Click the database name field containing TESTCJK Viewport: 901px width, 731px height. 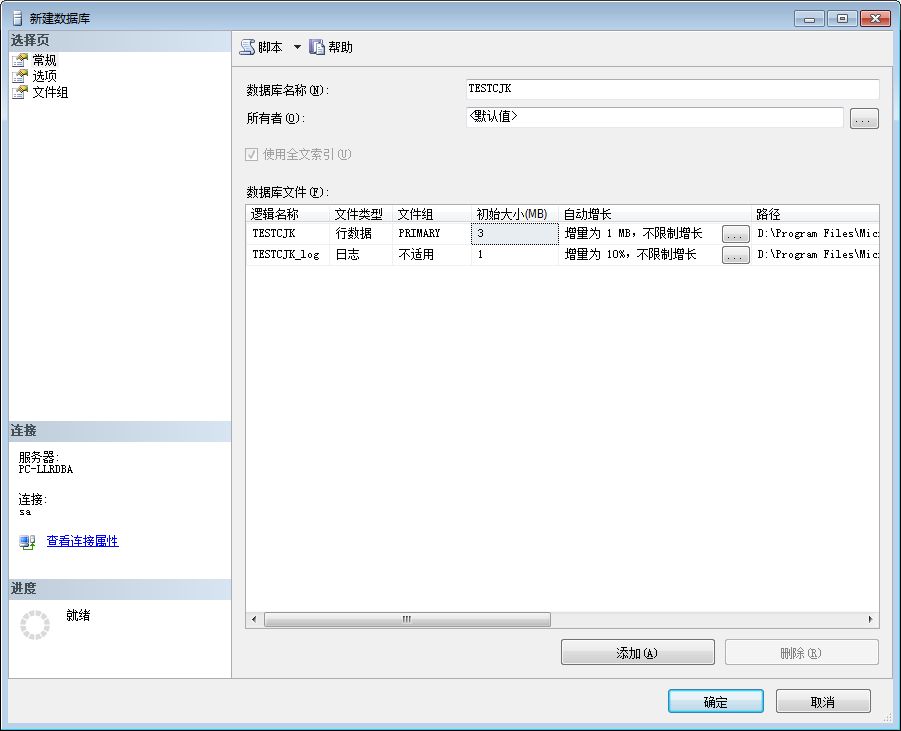(x=672, y=89)
